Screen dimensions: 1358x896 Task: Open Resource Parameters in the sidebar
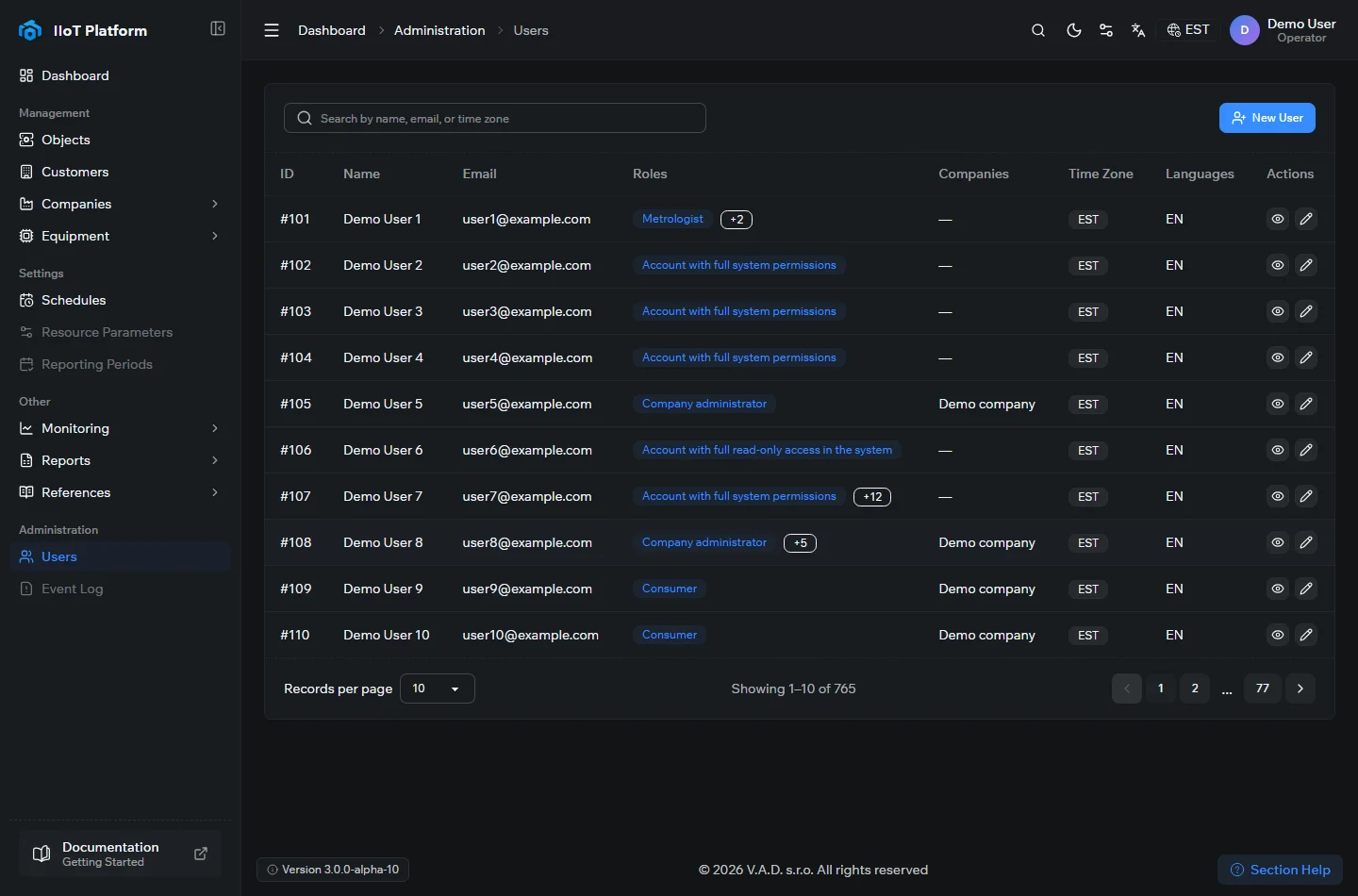[x=120, y=332]
